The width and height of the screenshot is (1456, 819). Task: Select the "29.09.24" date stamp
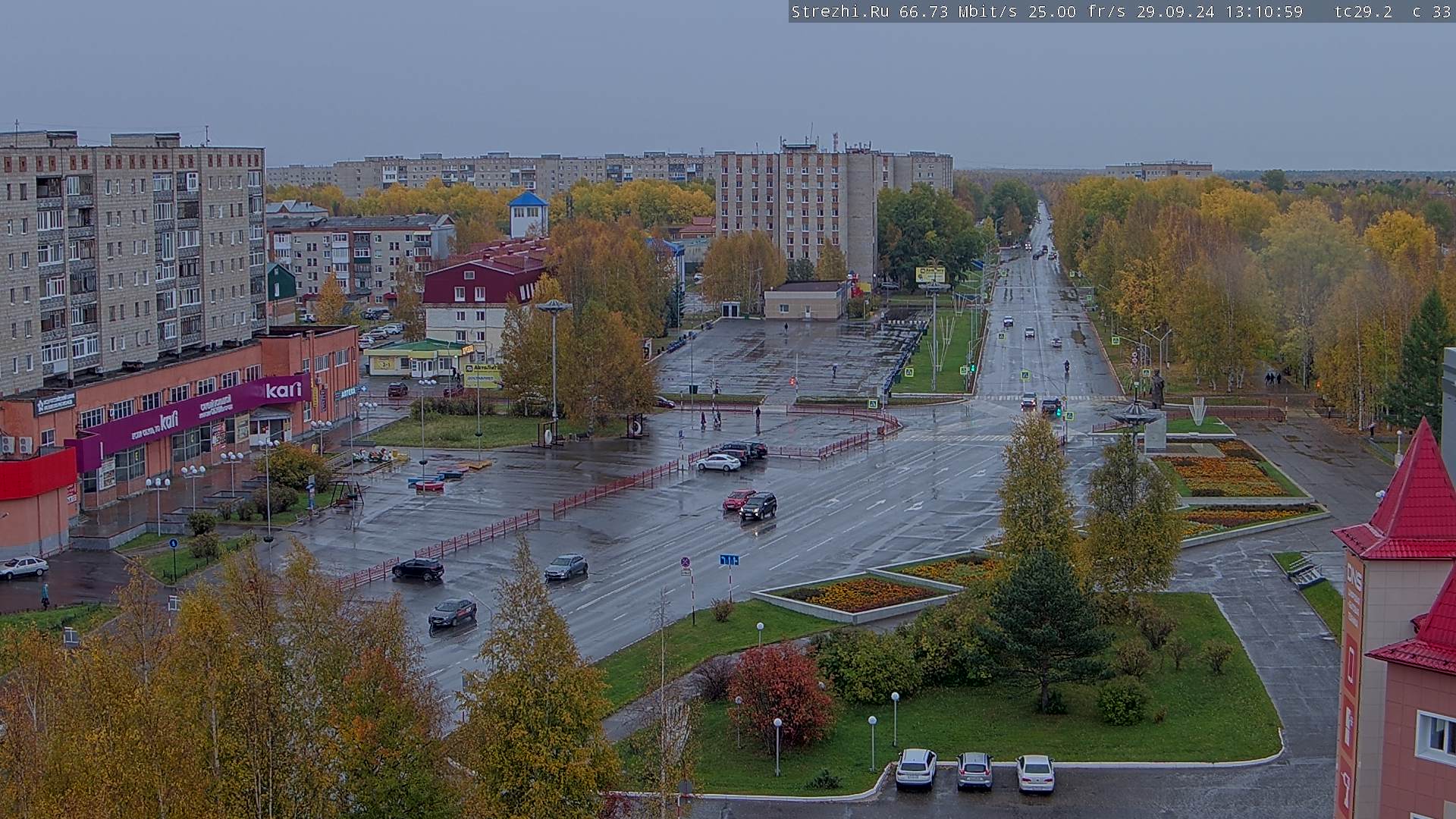pos(1175,11)
